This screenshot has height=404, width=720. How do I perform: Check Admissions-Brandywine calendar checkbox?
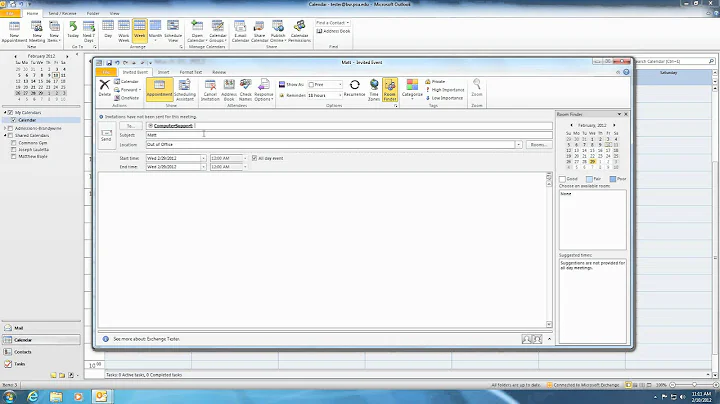coord(11,128)
